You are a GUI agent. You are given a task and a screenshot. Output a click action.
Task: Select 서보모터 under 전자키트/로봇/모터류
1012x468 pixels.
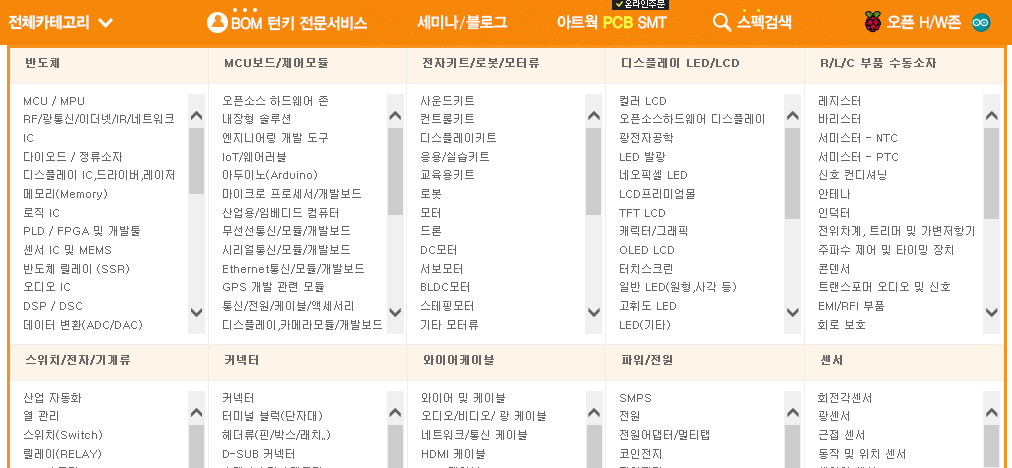441,269
